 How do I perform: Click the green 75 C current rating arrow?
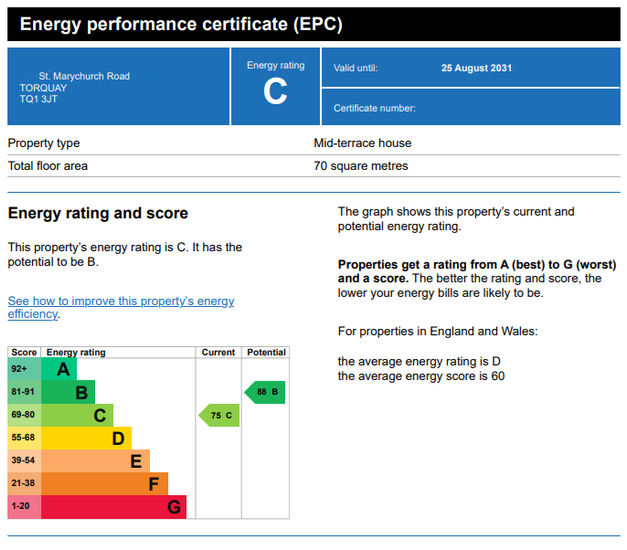(x=219, y=415)
